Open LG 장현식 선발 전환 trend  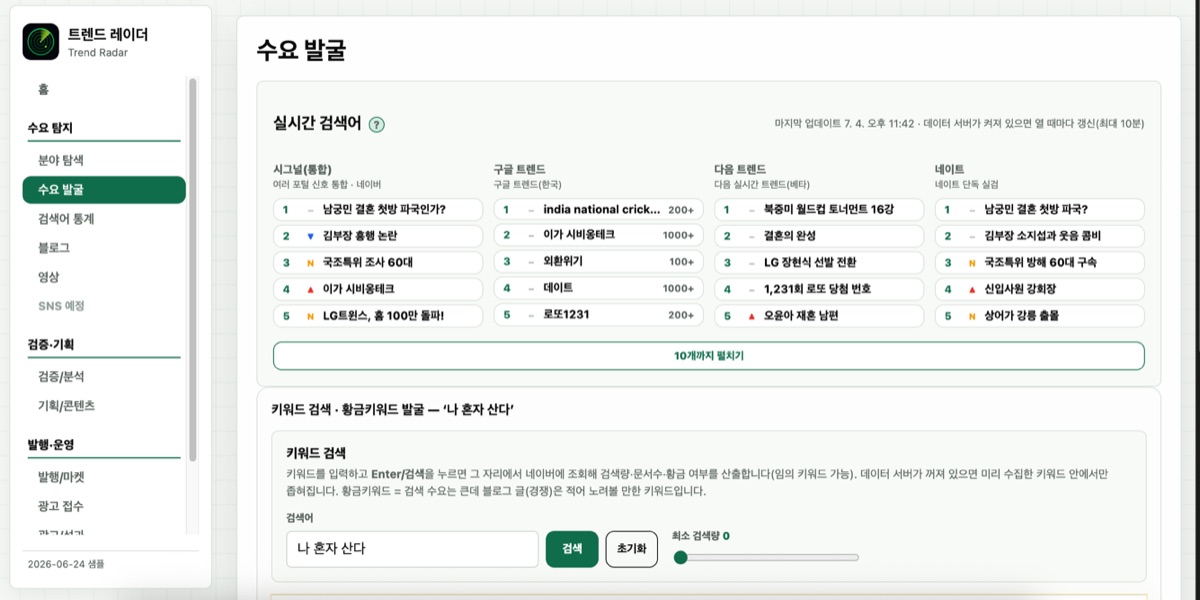pyautogui.click(x=819, y=263)
